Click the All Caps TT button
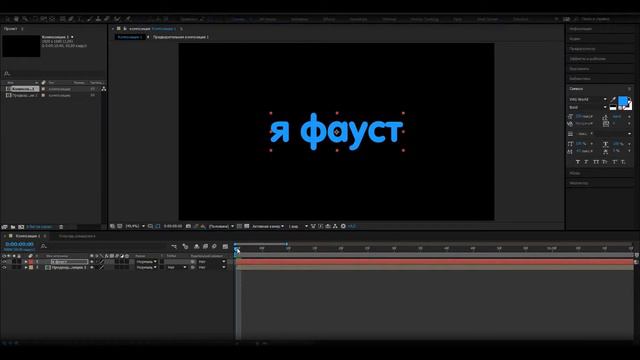 pyautogui.click(x=596, y=162)
